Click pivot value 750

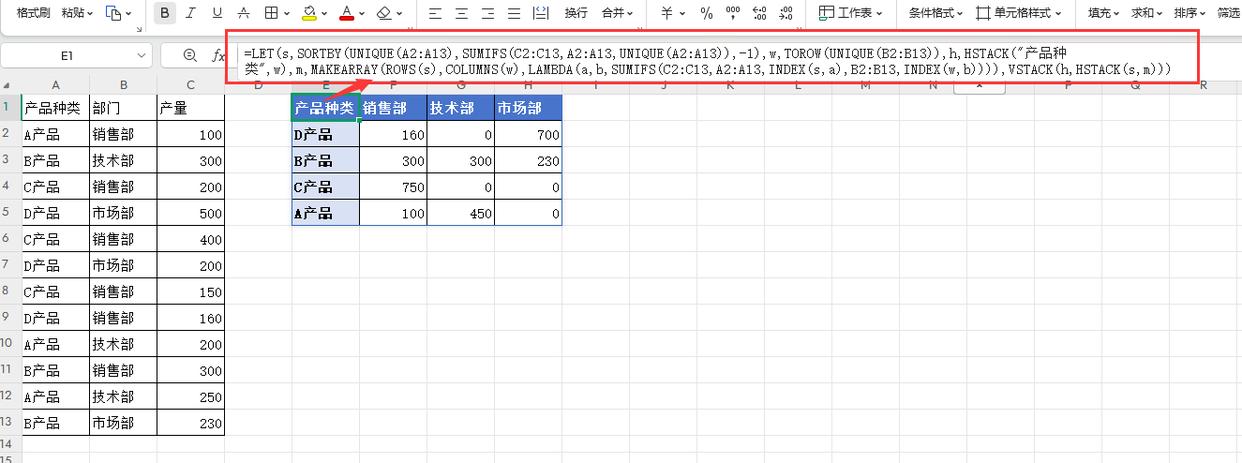393,187
